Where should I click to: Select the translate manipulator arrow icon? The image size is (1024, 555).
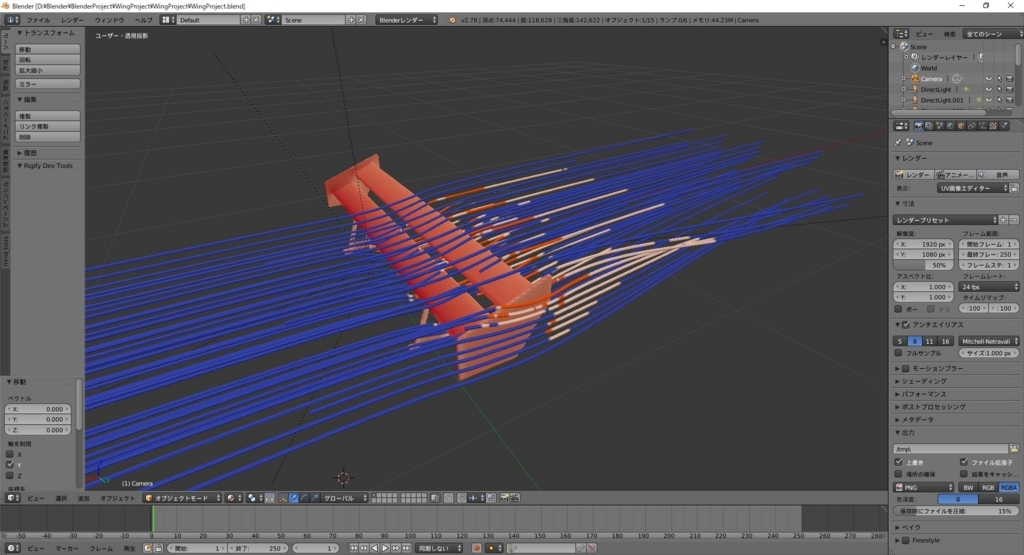pyautogui.click(x=294, y=498)
